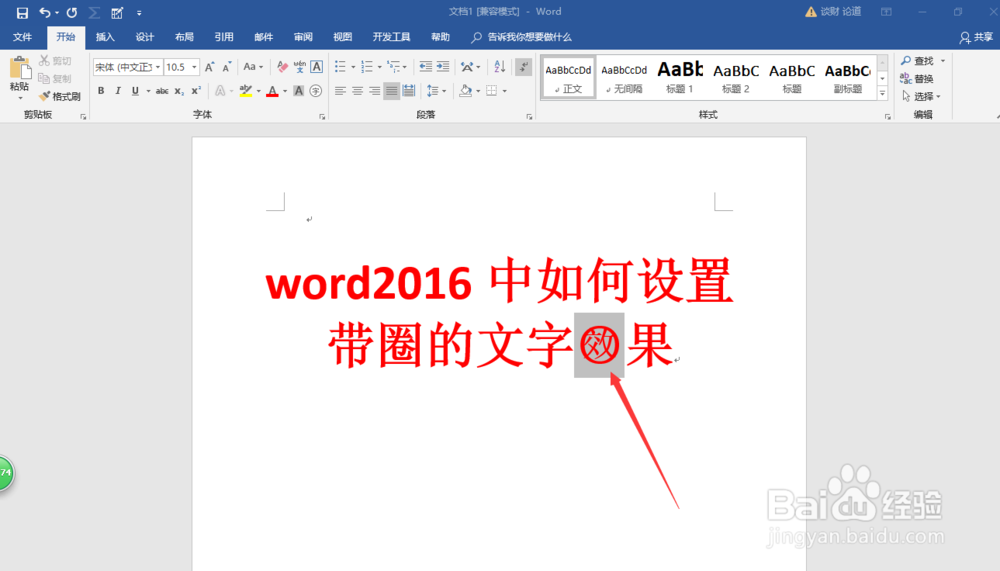The width and height of the screenshot is (1000, 571).
Task: Open the Font dialog launcher
Action: (322, 117)
